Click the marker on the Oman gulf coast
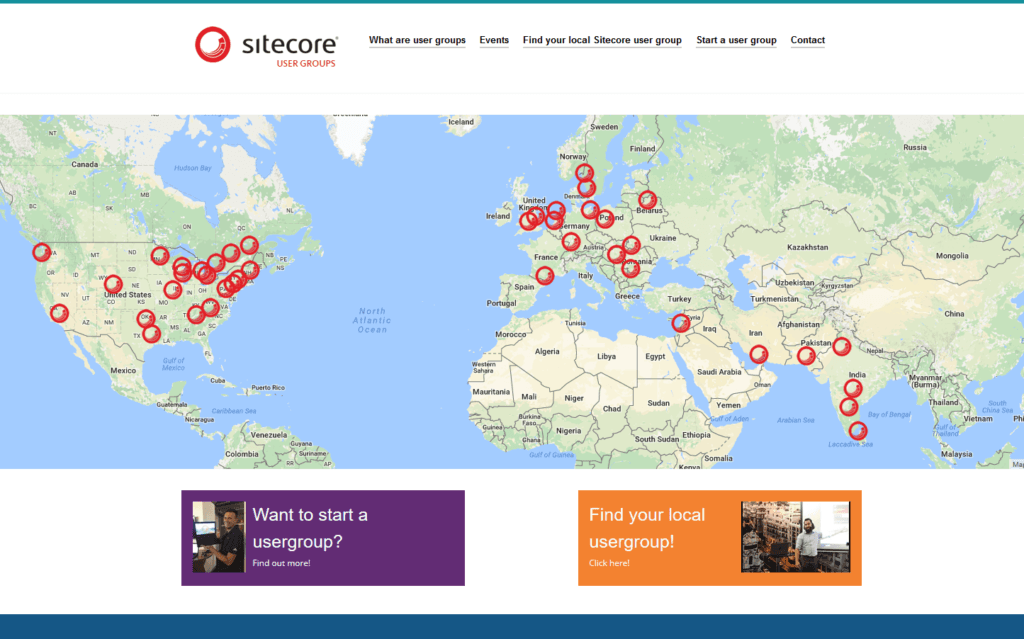1024x639 pixels. coord(758,353)
